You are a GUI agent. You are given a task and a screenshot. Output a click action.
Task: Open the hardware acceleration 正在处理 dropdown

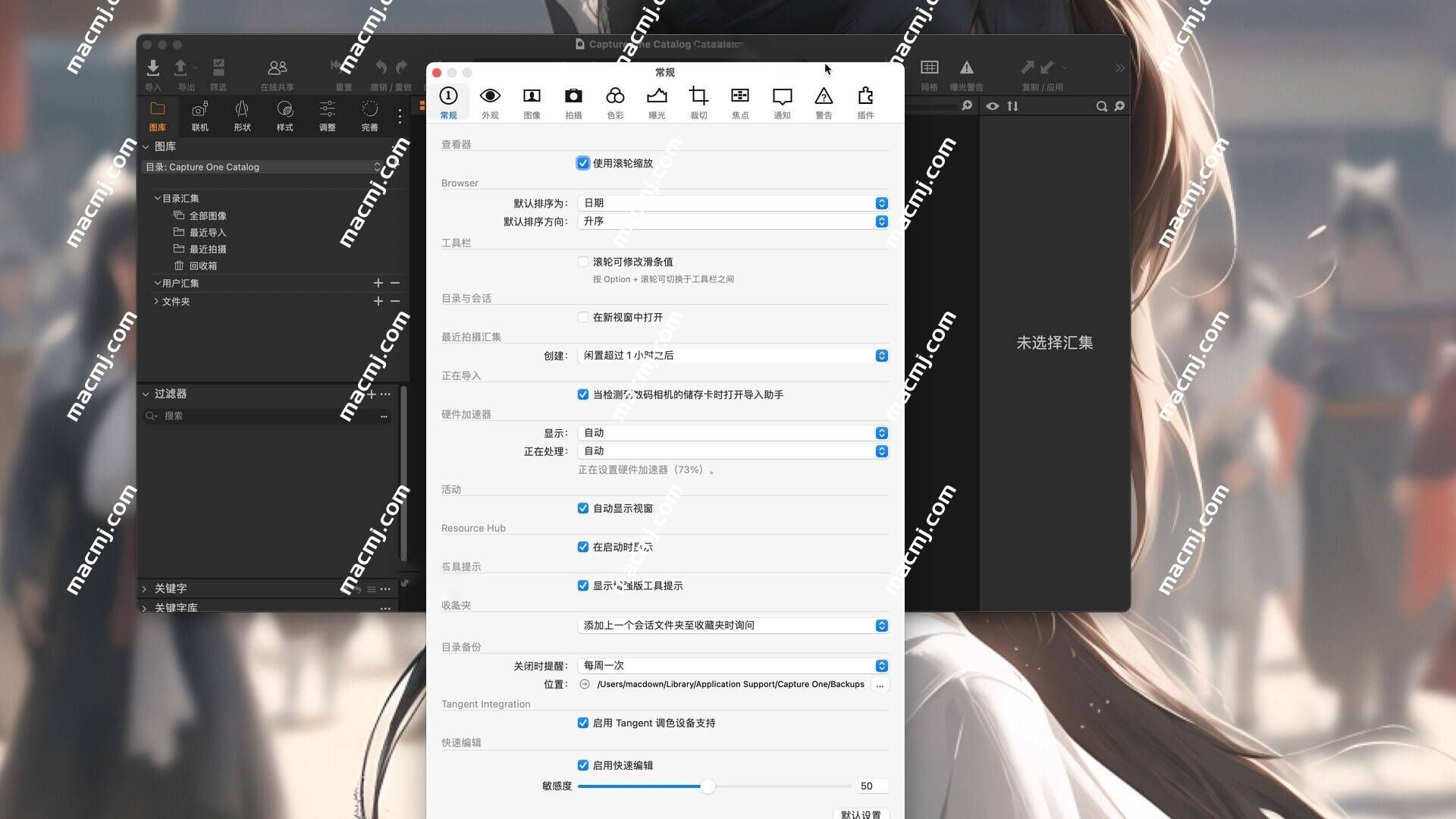(733, 451)
